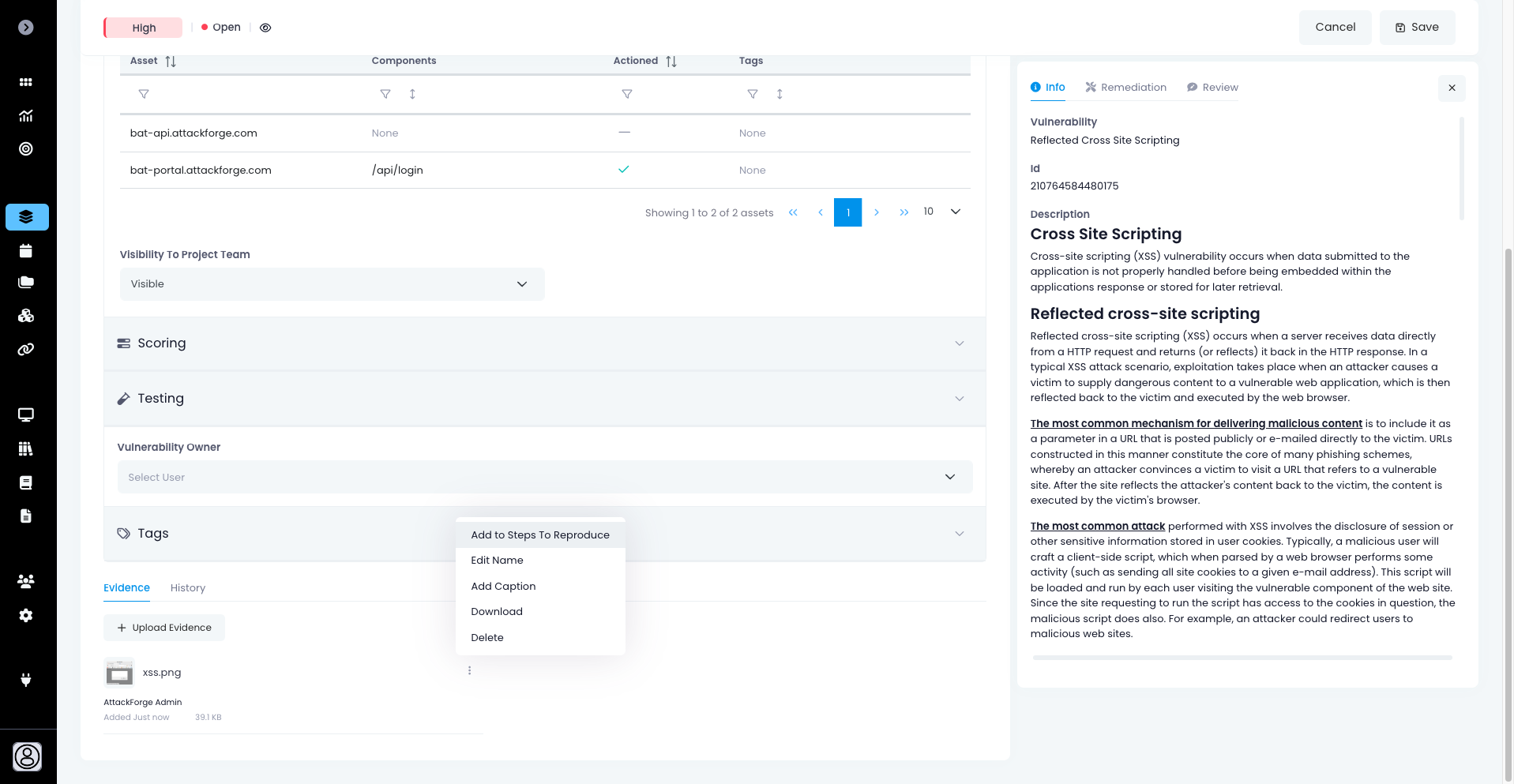This screenshot has height=784, width=1514.
Task: Open the Visibility To Project Team dropdown
Action: [332, 284]
